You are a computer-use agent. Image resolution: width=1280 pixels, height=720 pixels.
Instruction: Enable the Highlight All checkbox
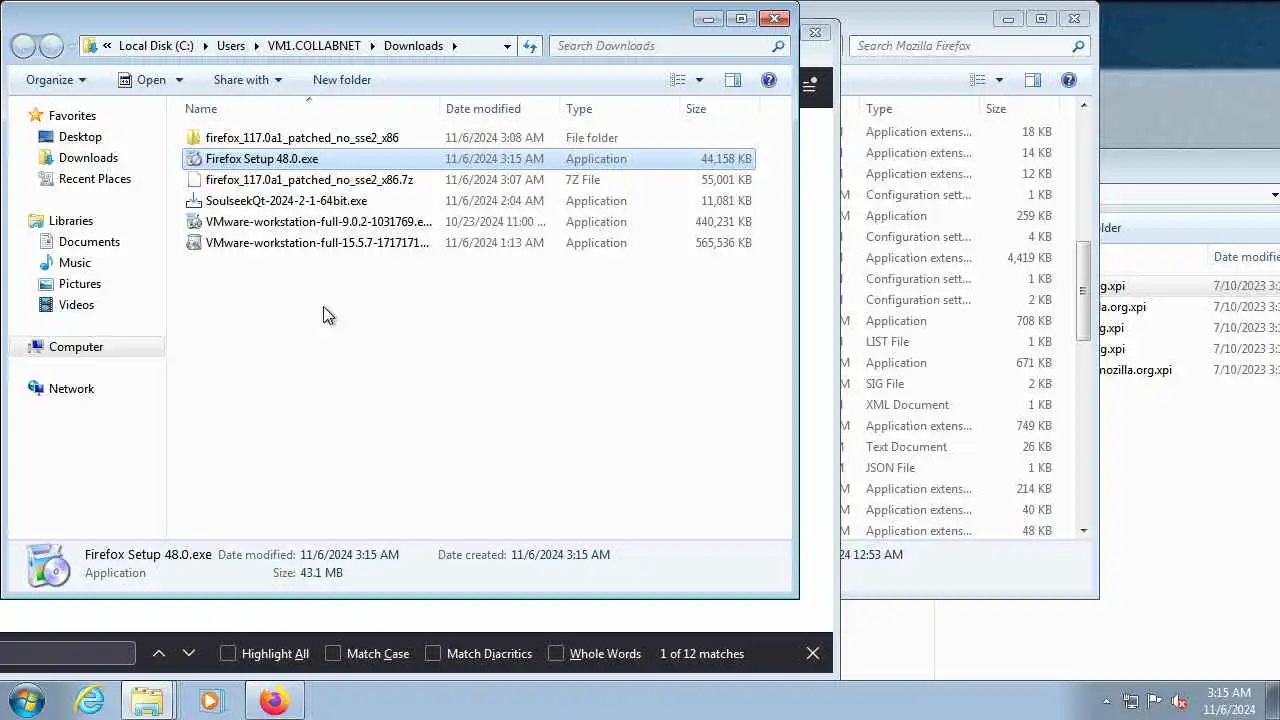click(228, 654)
